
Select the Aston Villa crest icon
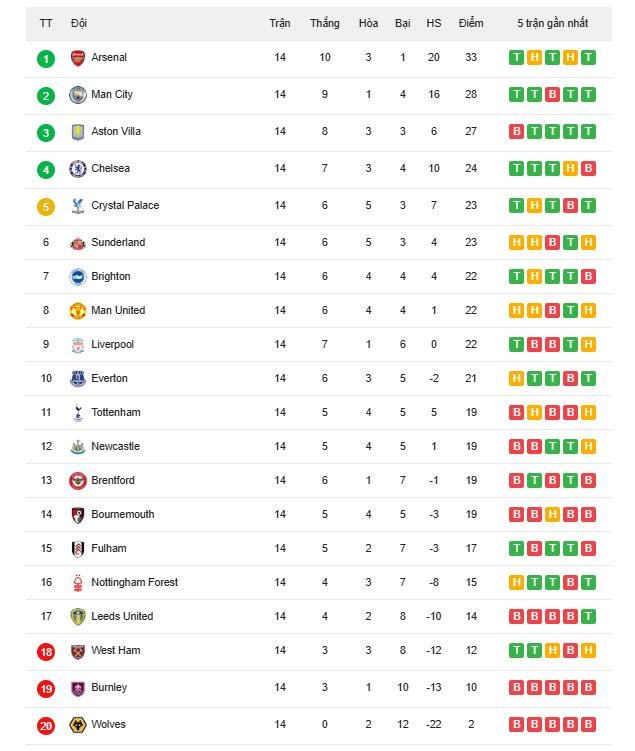pos(78,132)
